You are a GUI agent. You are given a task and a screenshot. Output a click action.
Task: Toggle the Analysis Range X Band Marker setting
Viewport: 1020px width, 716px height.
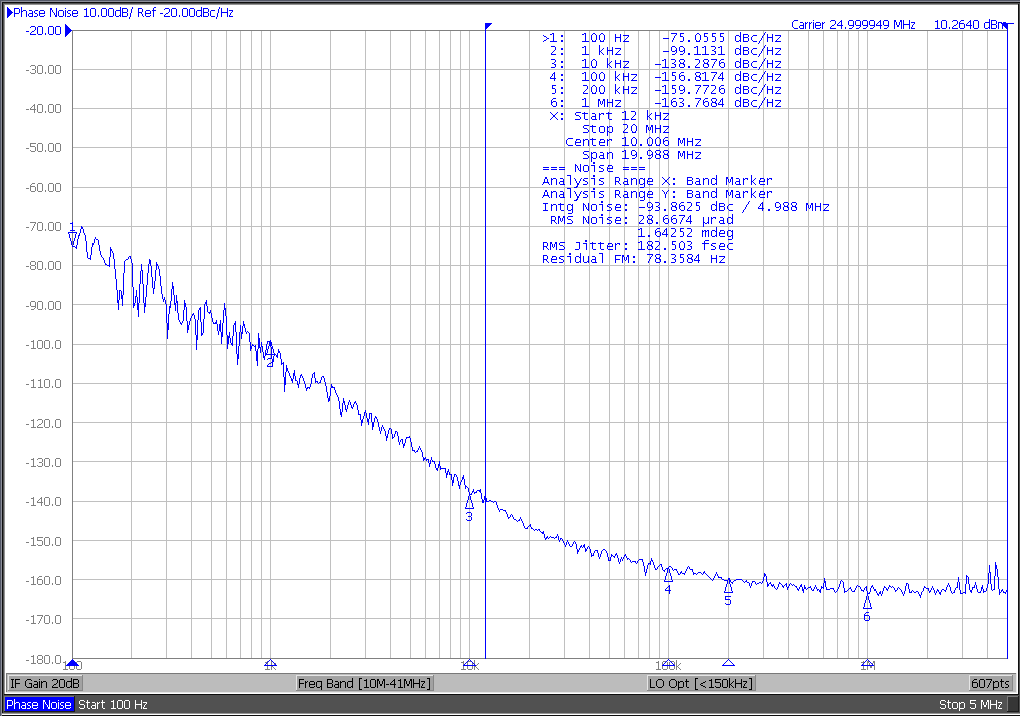tap(655, 181)
